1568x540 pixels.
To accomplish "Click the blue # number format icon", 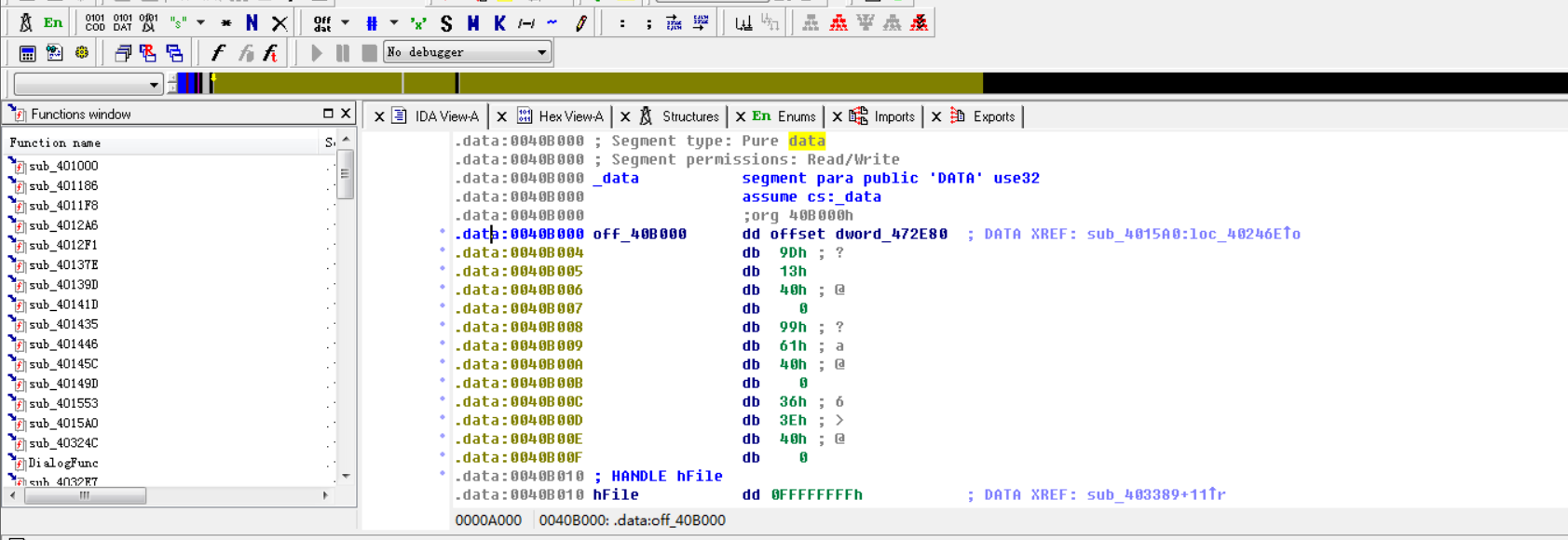I will (x=372, y=22).
